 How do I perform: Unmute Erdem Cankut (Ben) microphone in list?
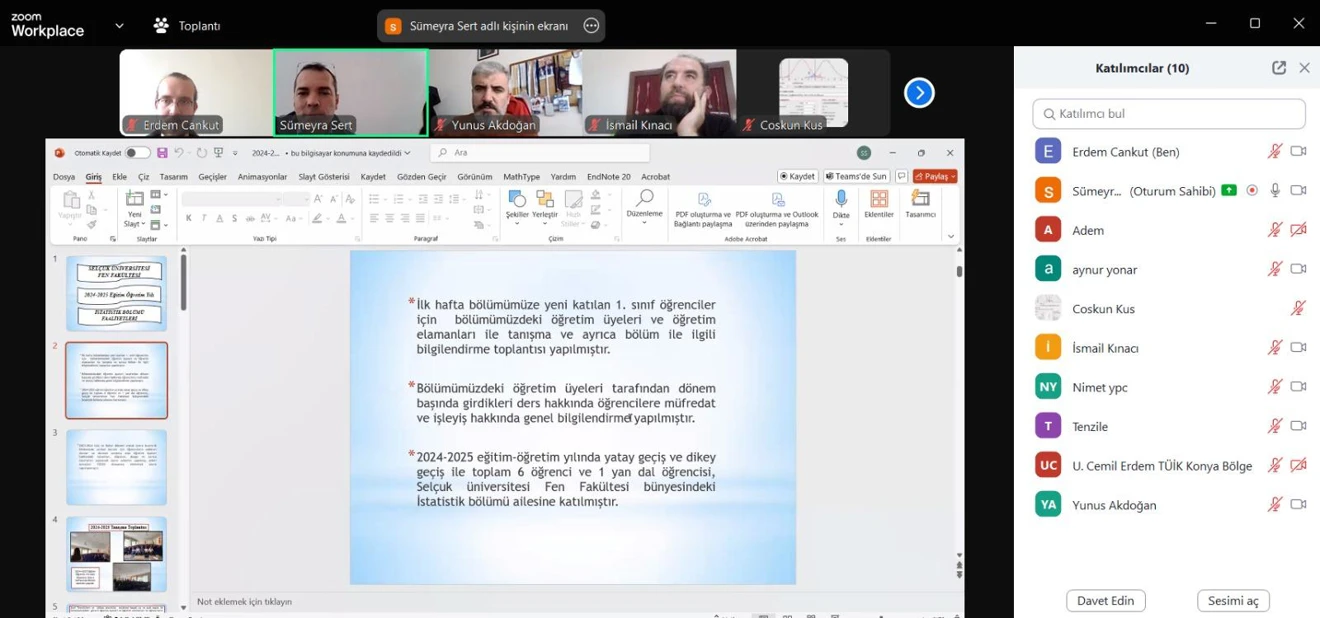[1275, 151]
